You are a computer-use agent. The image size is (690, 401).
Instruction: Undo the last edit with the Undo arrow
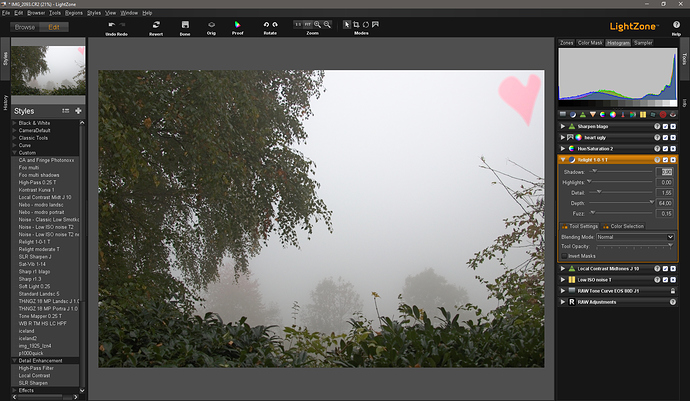(112, 25)
